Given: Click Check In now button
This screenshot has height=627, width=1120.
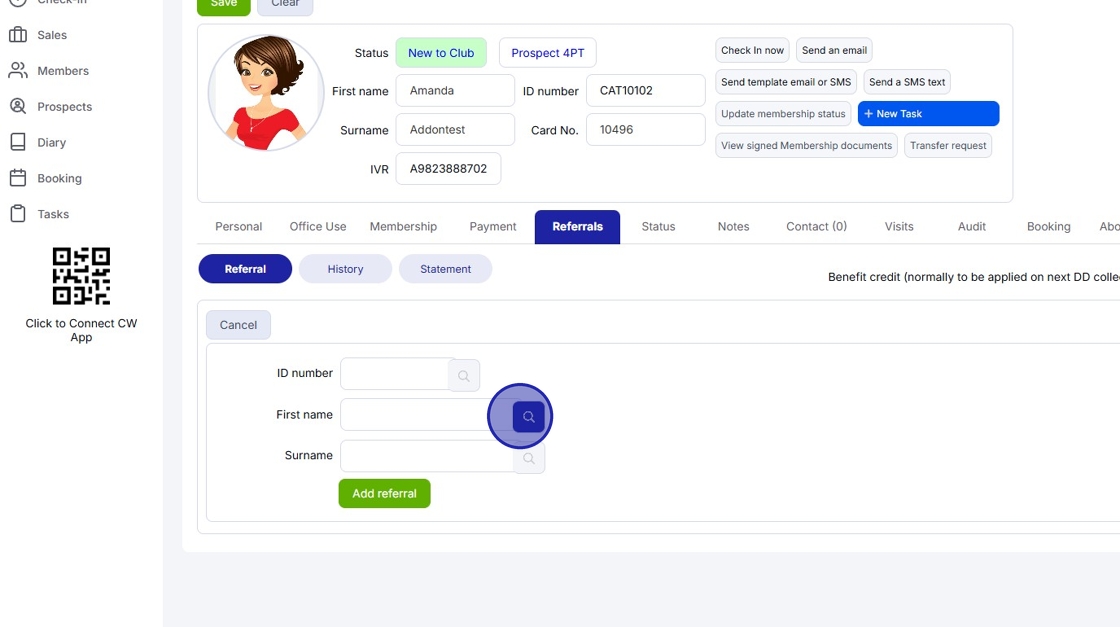Looking at the screenshot, I should 752,50.
